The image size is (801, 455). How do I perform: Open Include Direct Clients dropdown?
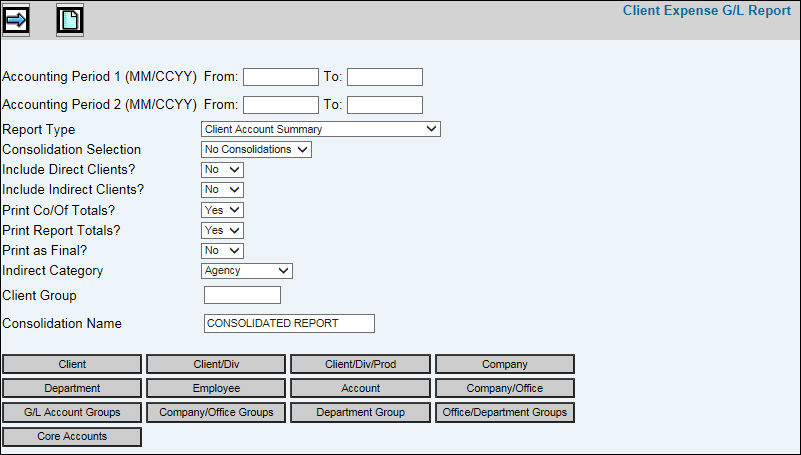[x=222, y=169]
